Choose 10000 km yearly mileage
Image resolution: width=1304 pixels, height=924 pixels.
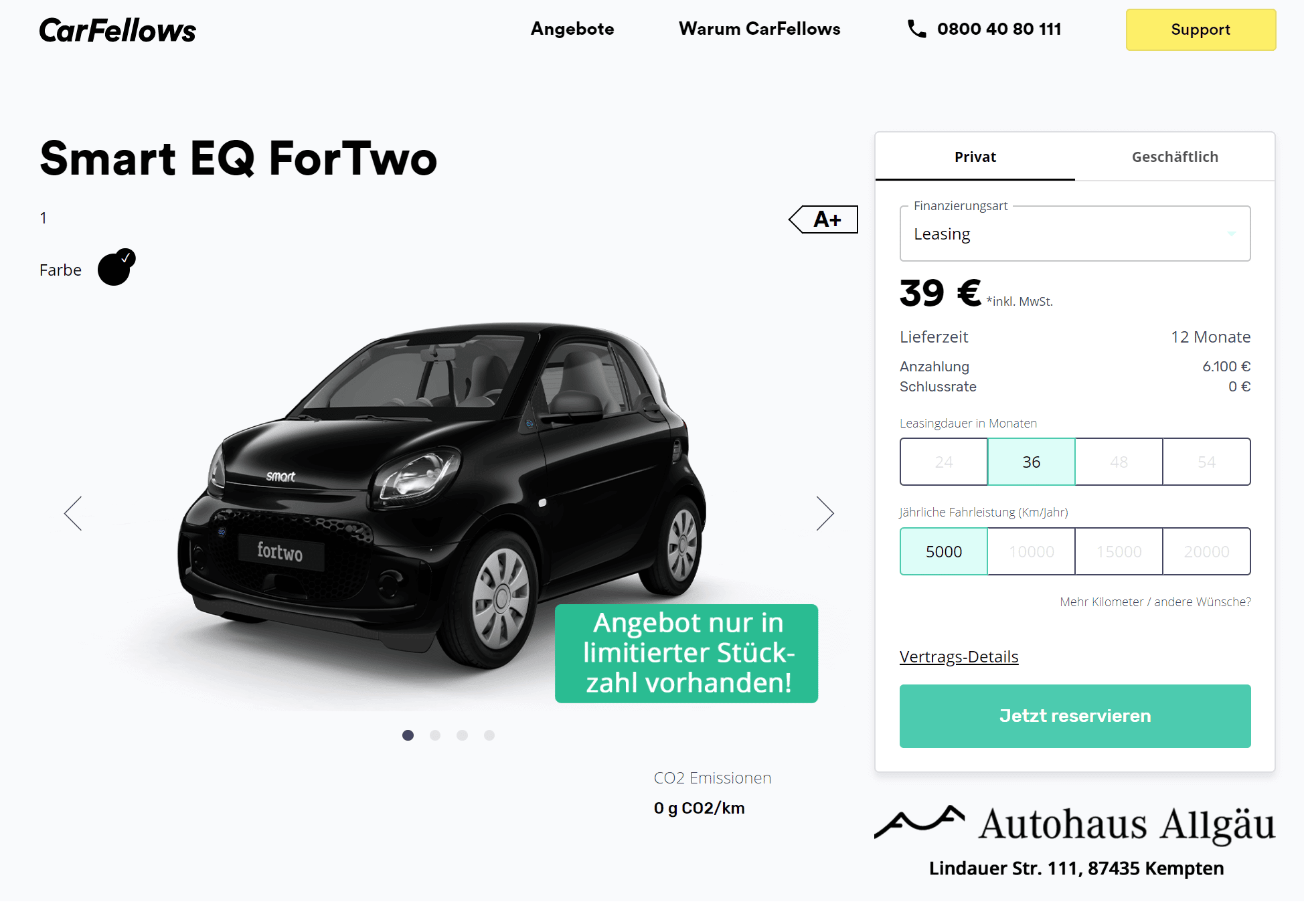[x=1031, y=551]
